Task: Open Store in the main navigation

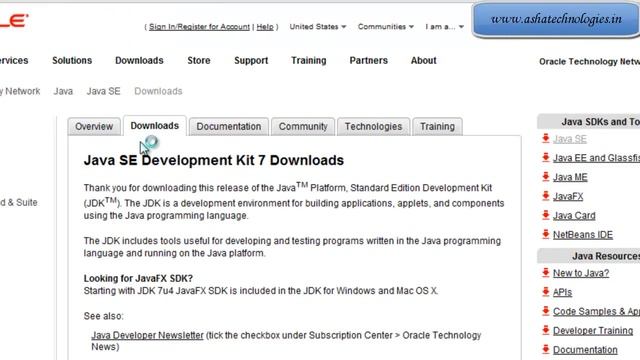Action: (199, 60)
